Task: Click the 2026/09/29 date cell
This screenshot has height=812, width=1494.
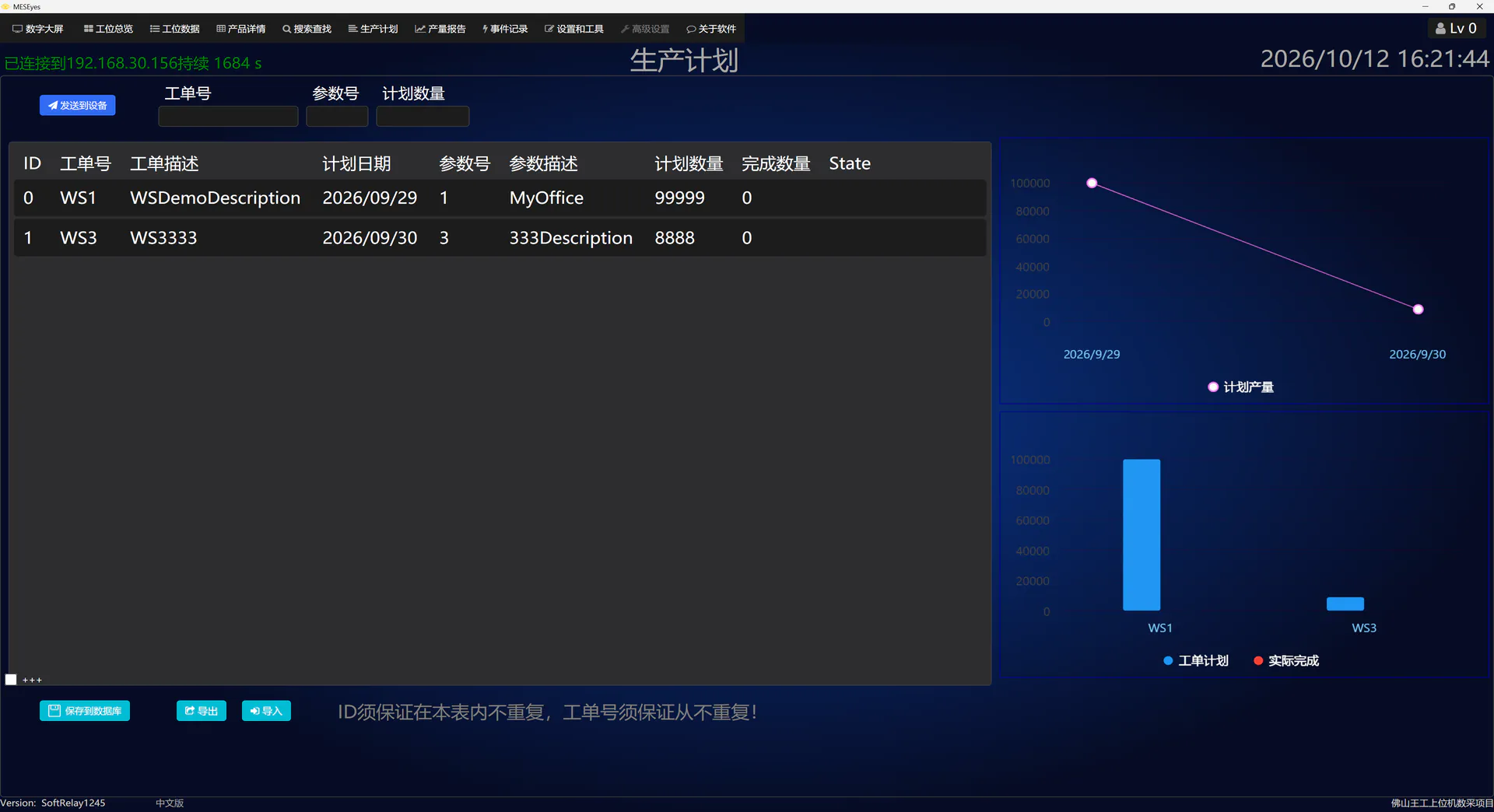Action: point(370,198)
